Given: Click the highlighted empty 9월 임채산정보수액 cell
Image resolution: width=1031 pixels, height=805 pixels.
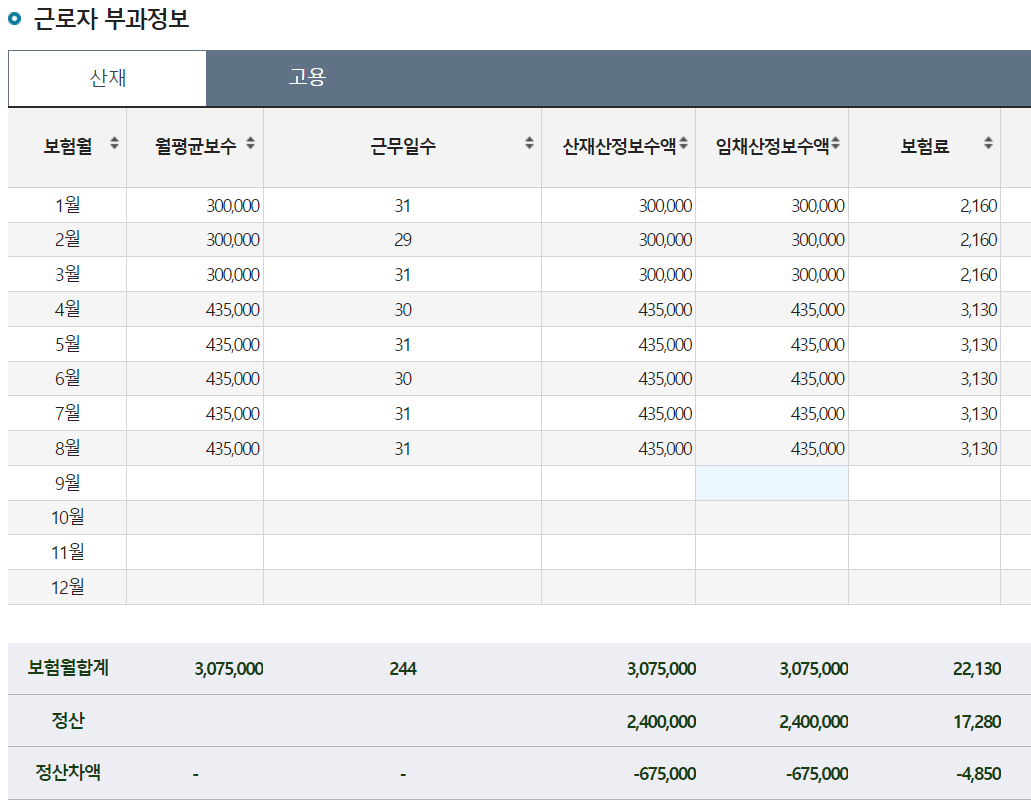Looking at the screenshot, I should point(771,483).
